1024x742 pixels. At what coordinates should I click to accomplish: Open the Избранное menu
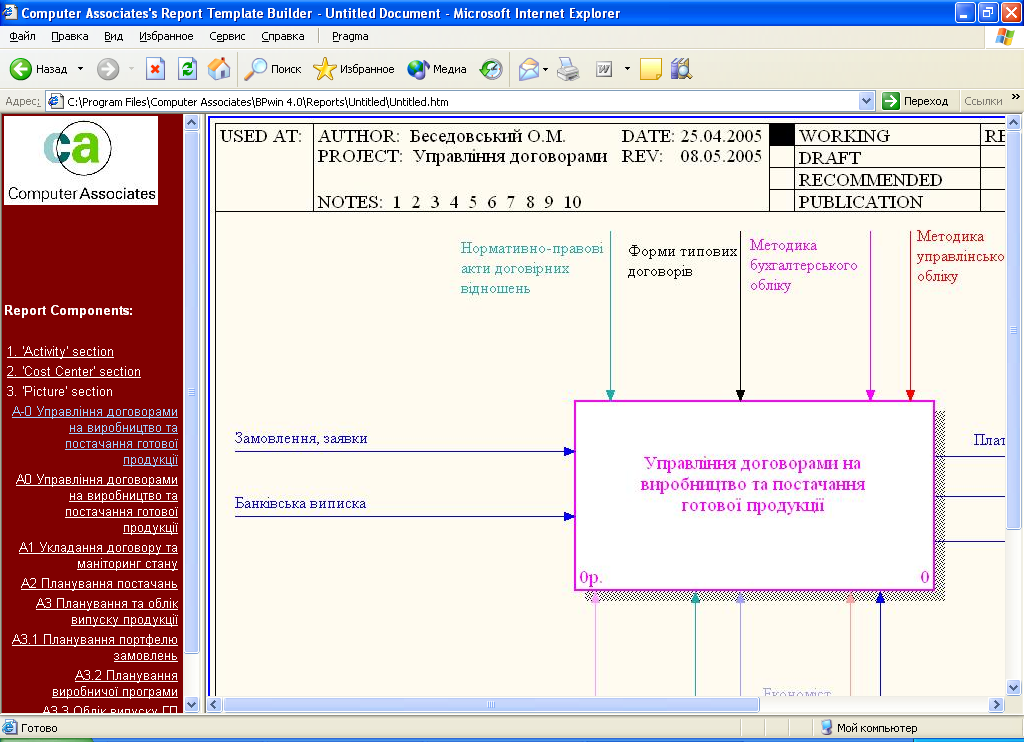point(166,36)
